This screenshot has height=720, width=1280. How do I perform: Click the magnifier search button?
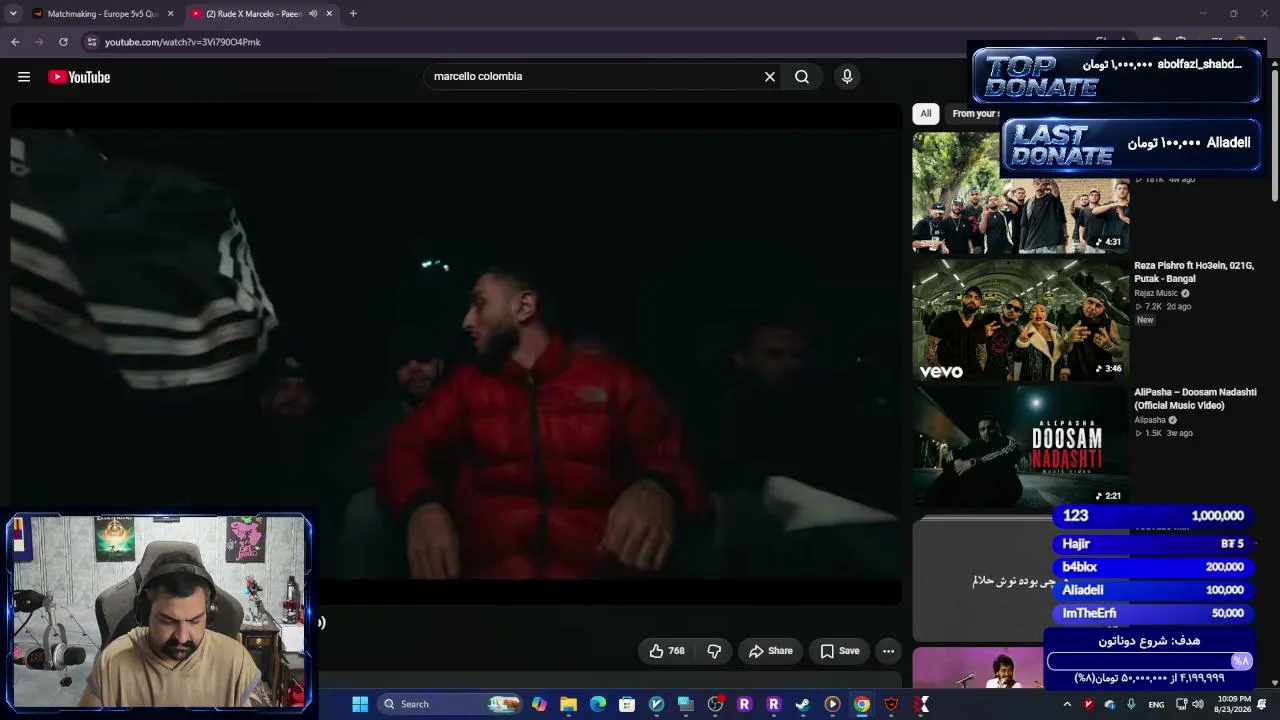click(x=802, y=77)
